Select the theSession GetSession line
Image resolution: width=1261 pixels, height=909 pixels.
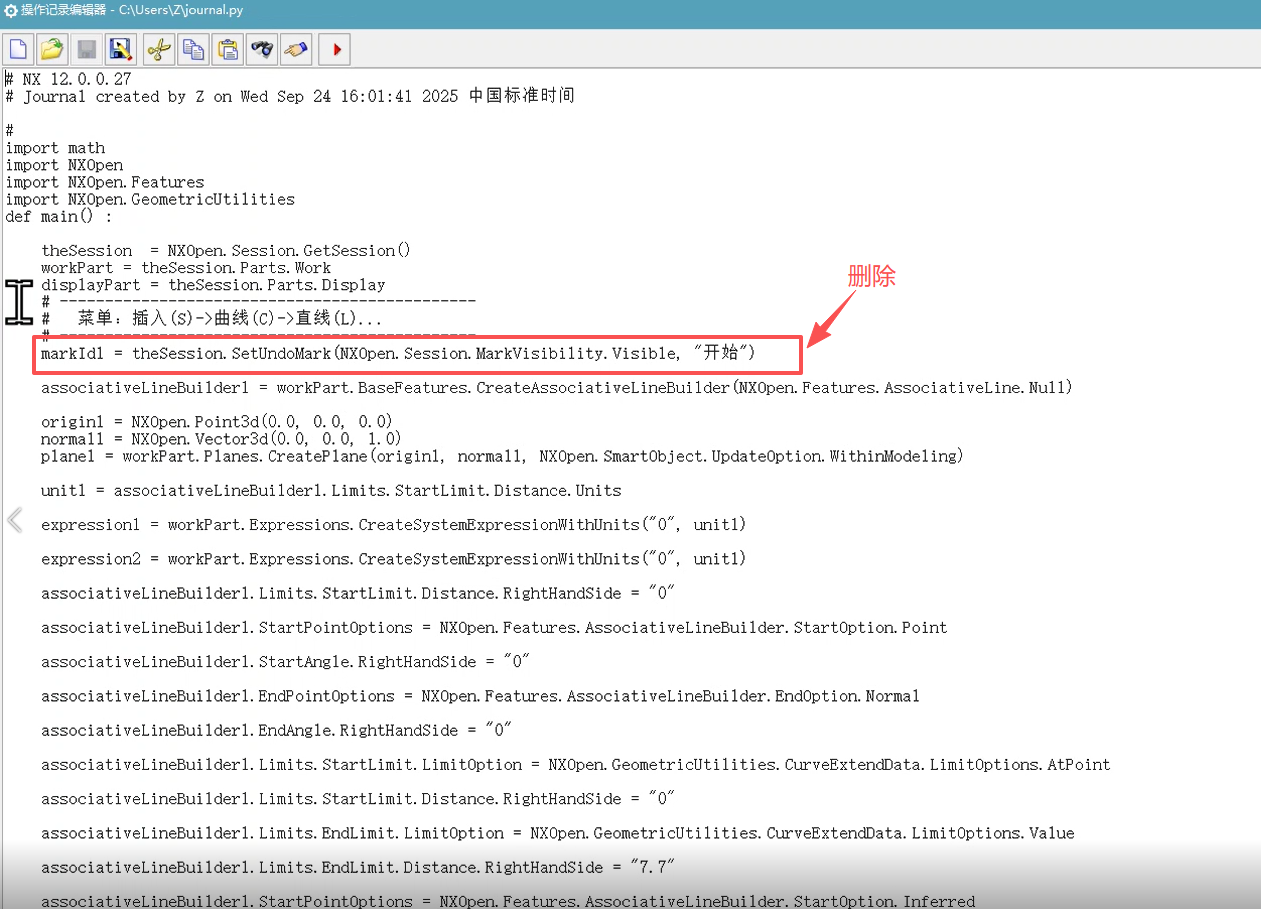point(225,250)
